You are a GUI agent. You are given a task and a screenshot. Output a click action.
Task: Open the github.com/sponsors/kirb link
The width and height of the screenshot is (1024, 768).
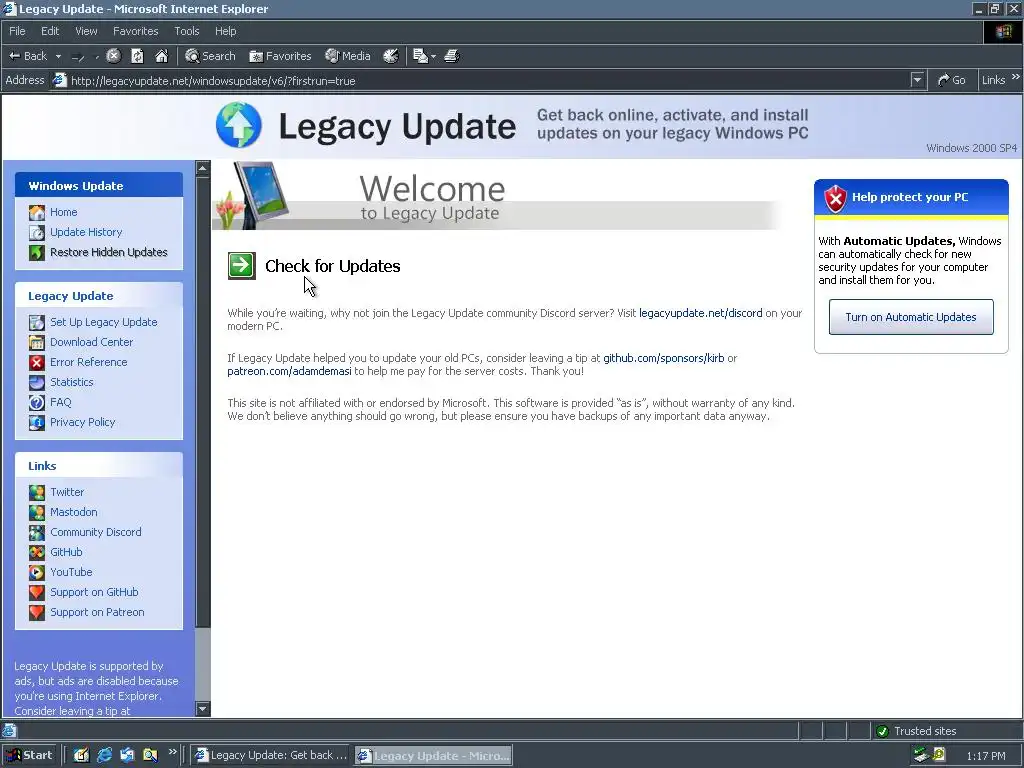[x=664, y=358]
